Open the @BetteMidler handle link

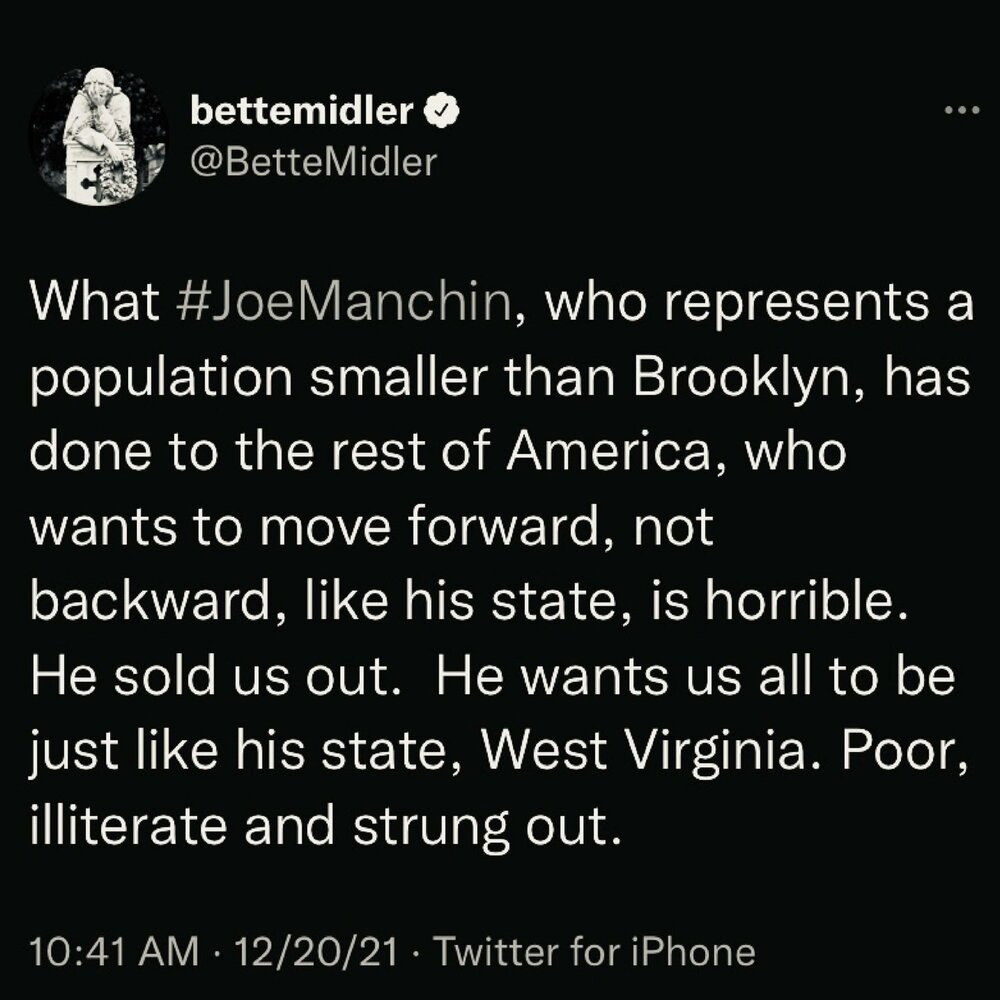click(313, 160)
